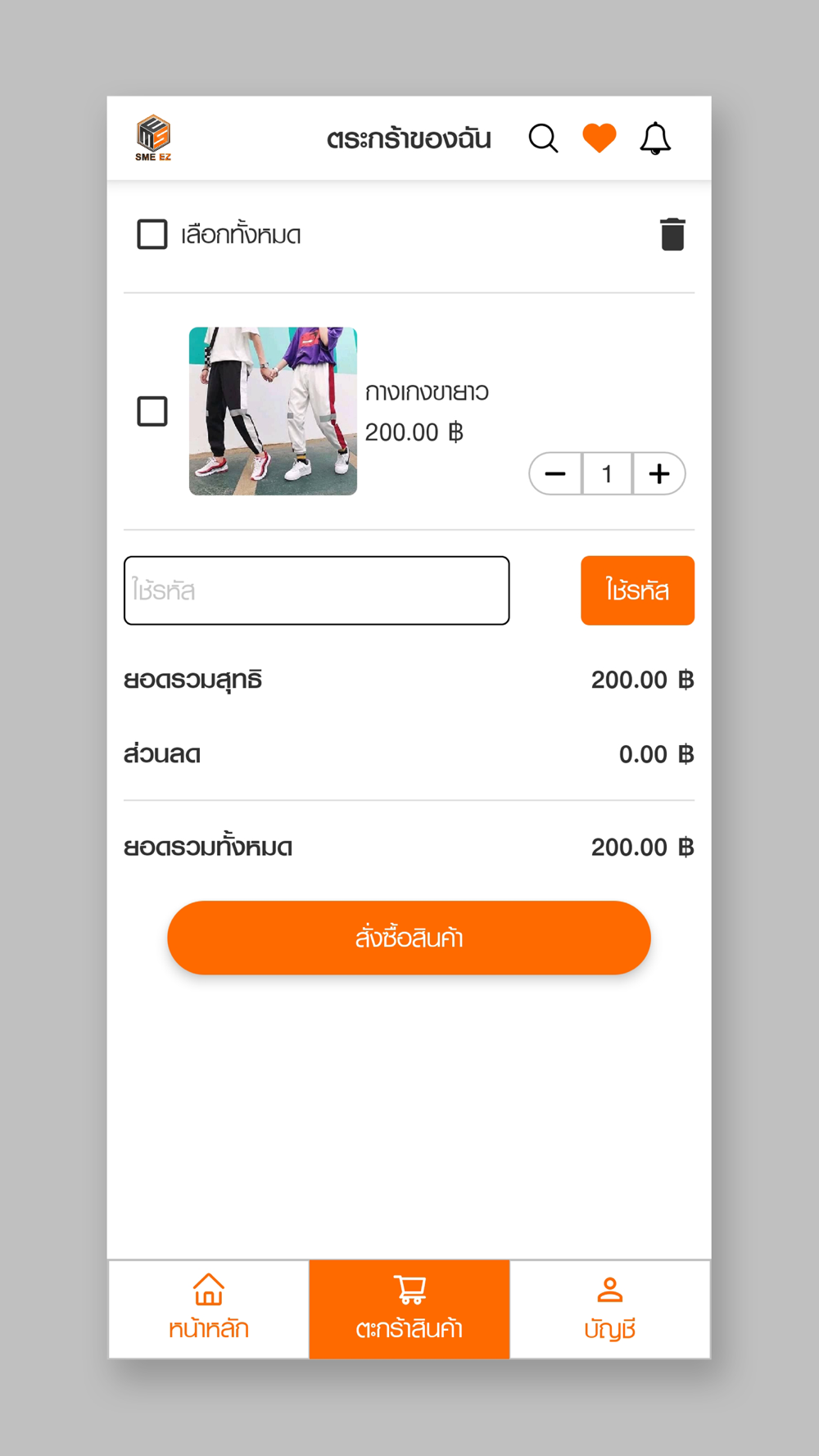Tap the account person icon

(x=609, y=1290)
